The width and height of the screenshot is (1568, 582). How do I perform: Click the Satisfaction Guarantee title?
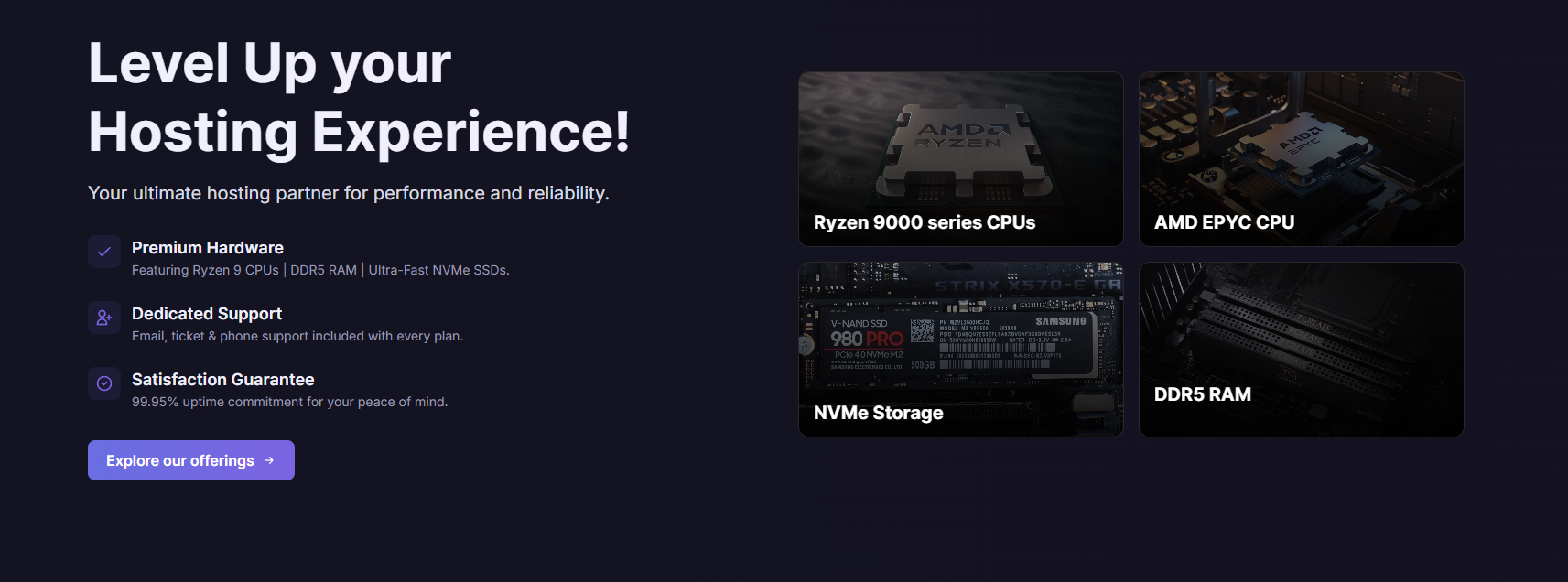coord(223,380)
